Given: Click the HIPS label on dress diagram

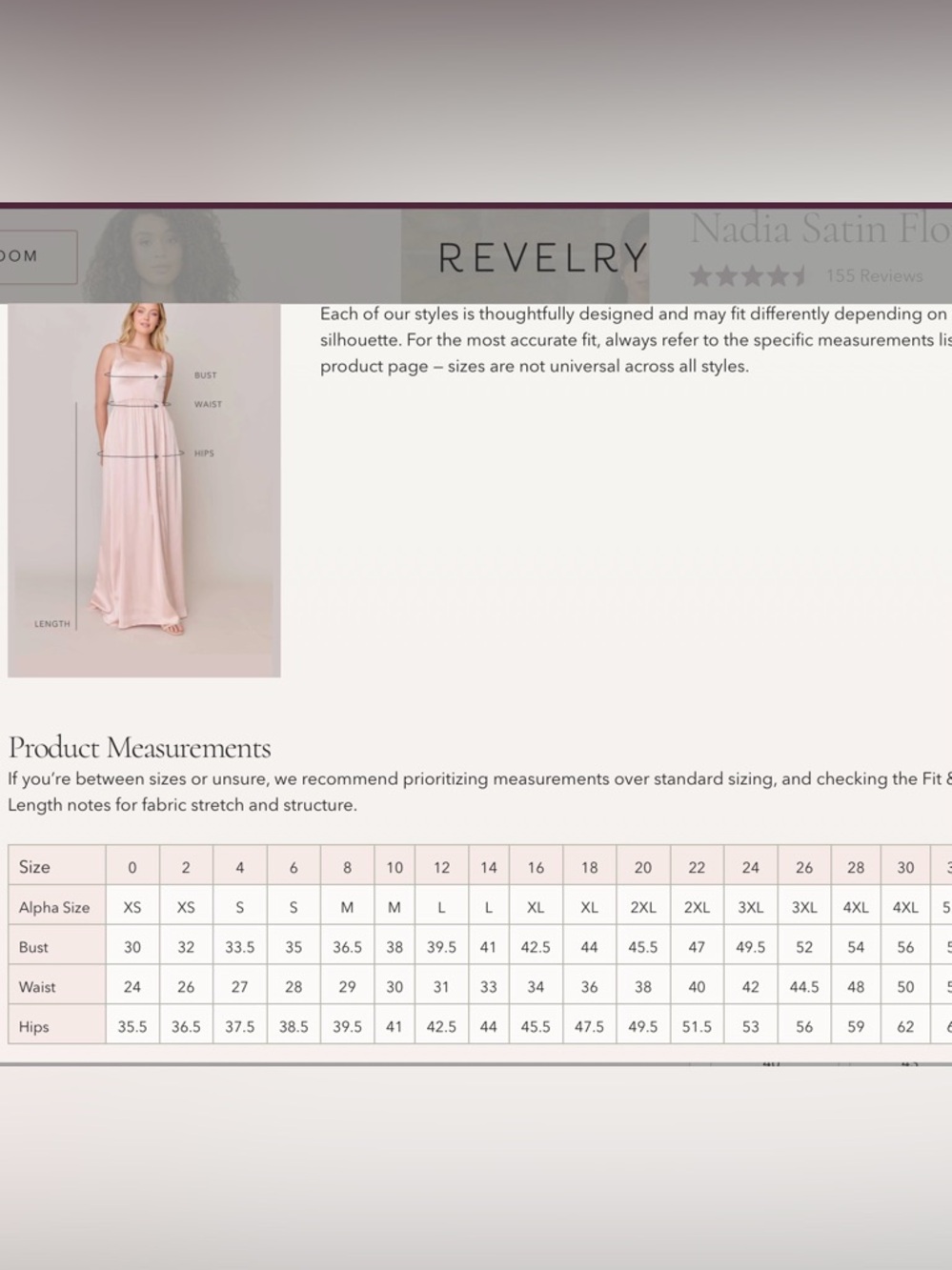Looking at the screenshot, I should click(204, 454).
